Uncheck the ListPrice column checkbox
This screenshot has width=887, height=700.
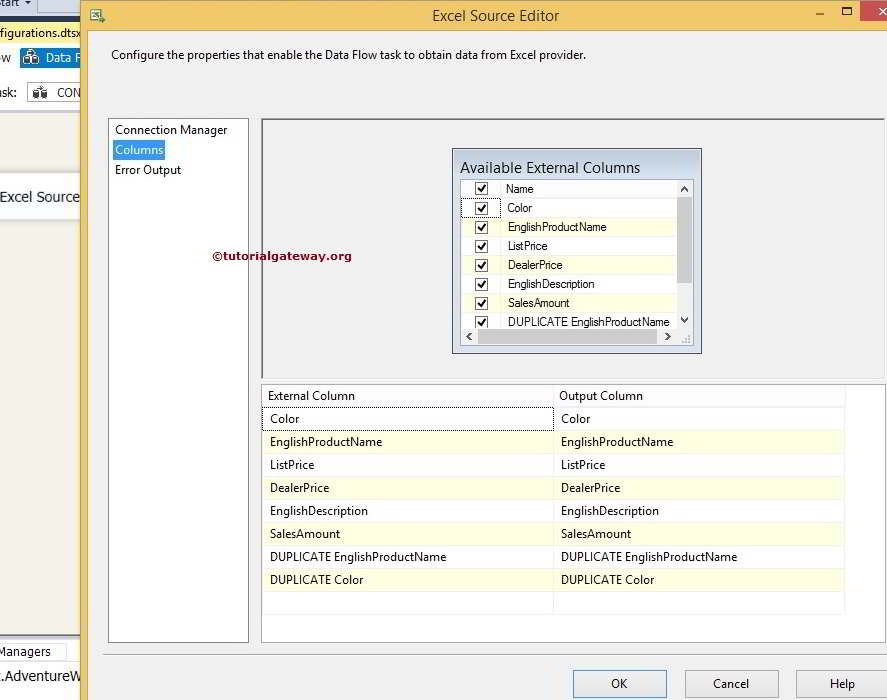tap(481, 245)
